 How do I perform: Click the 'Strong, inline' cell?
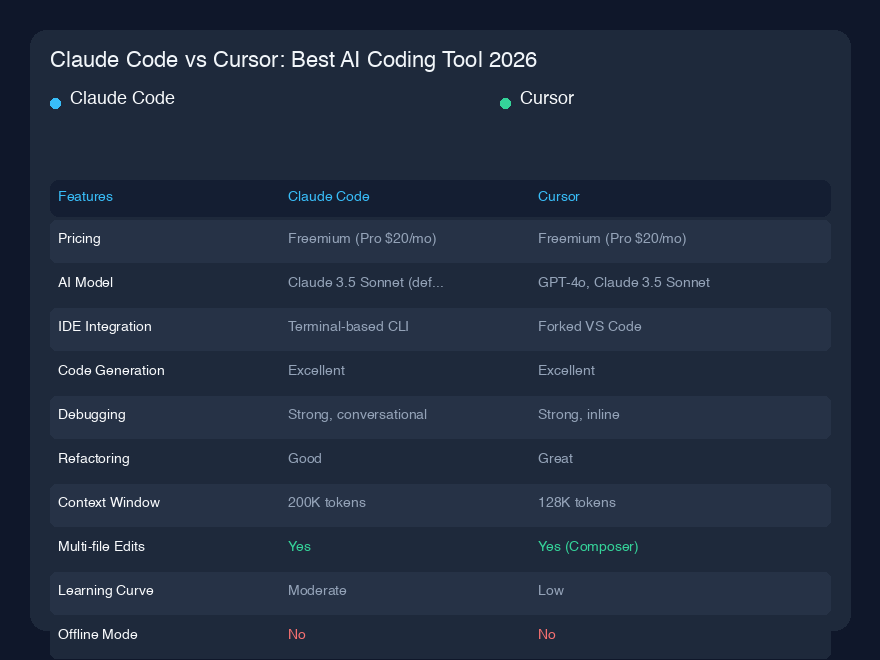click(x=579, y=415)
